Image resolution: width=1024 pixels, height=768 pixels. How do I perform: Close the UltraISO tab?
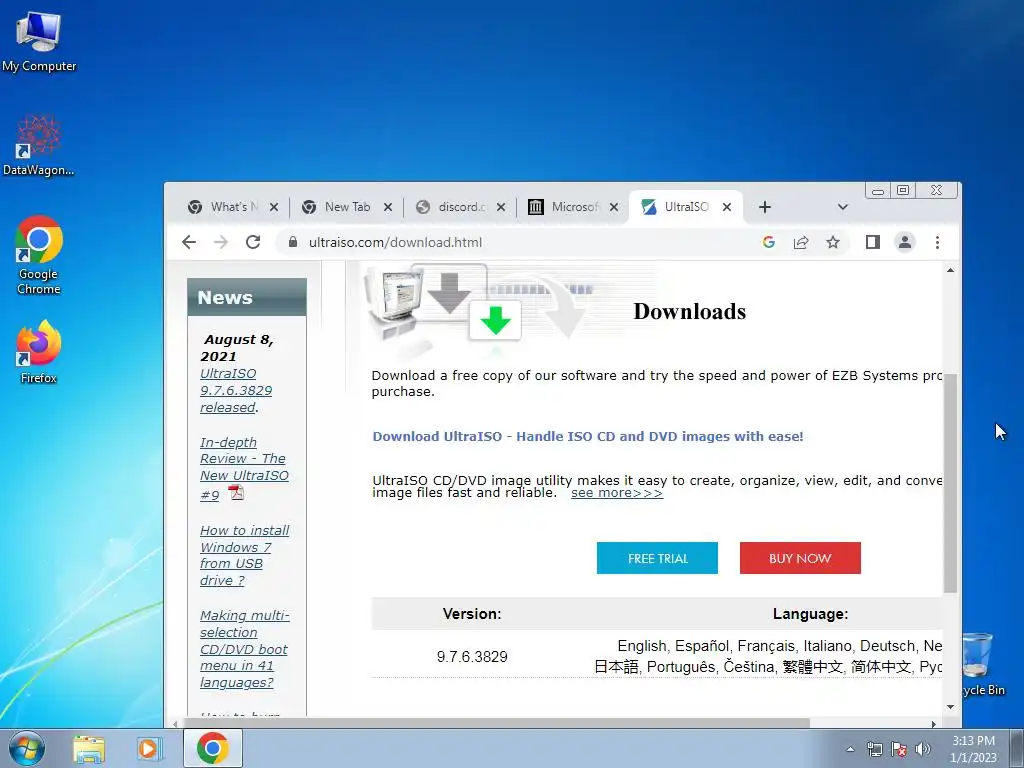tap(727, 207)
